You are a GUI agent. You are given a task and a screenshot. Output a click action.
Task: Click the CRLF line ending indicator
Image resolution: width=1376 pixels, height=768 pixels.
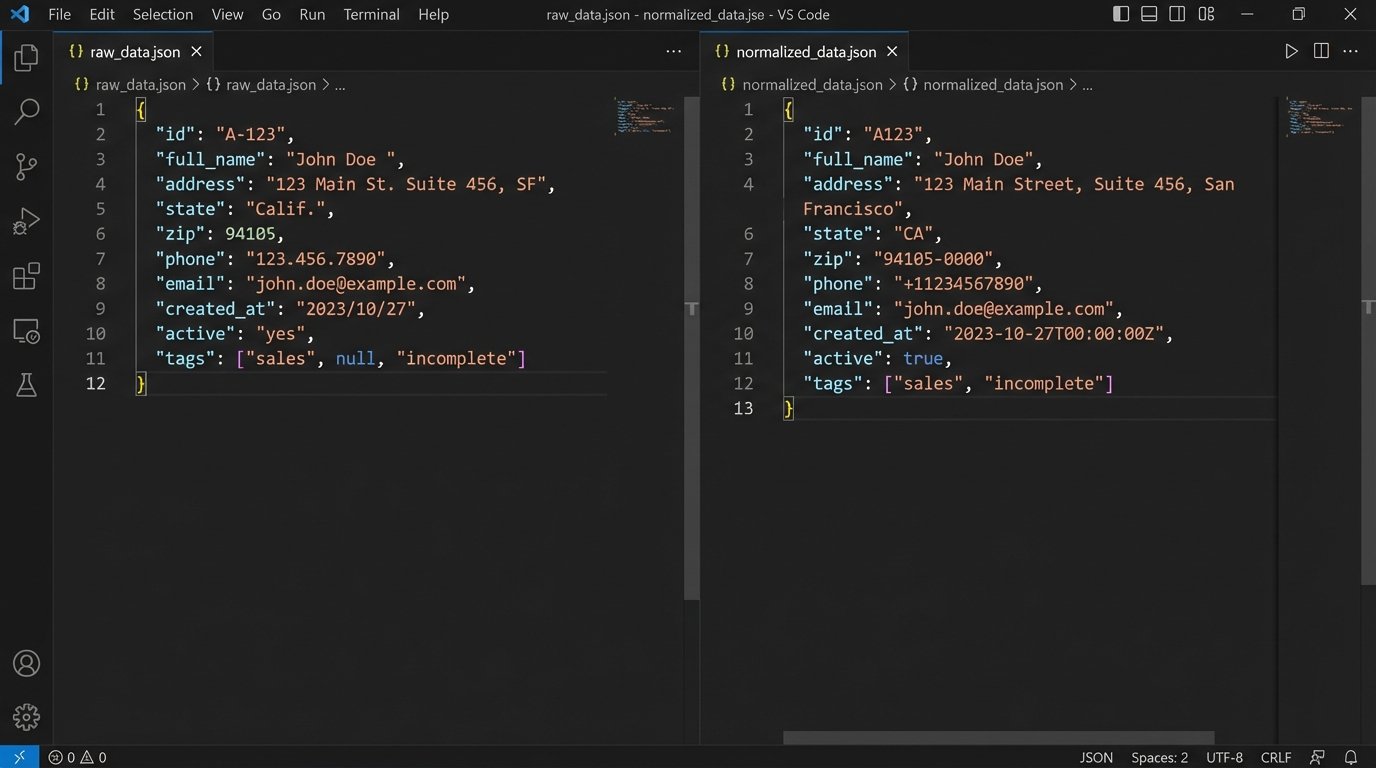click(x=1276, y=757)
